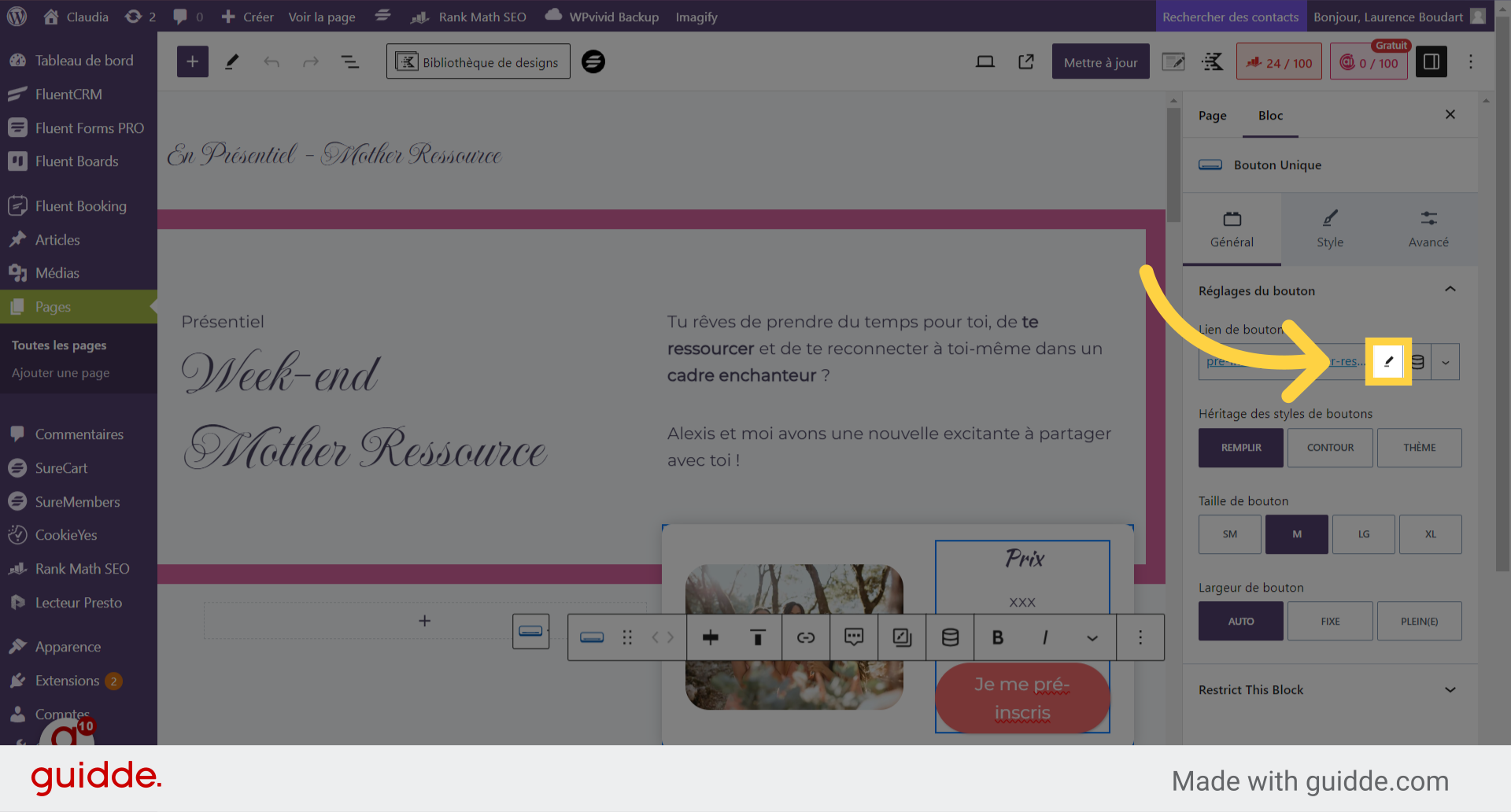Click the Rank Math SEO score 24 / 100
This screenshot has width=1511, height=812.
pos(1279,62)
